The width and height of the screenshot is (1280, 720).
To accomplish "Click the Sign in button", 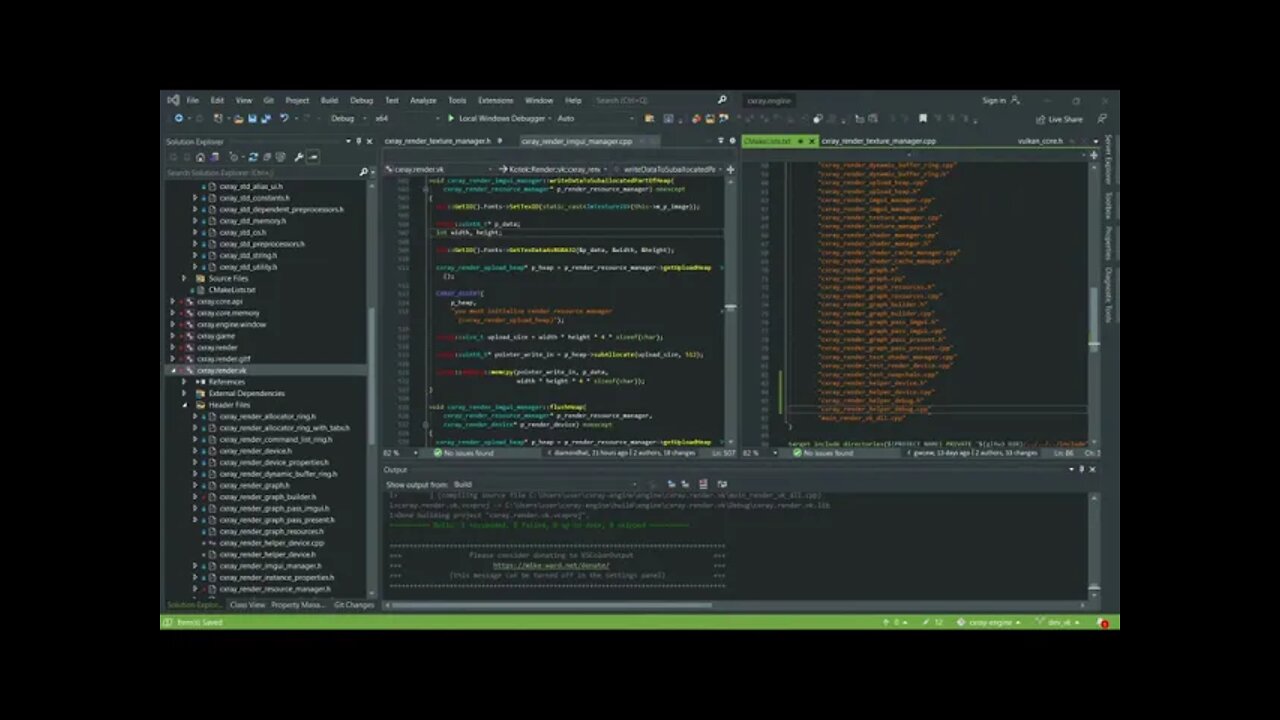I will (x=1000, y=100).
